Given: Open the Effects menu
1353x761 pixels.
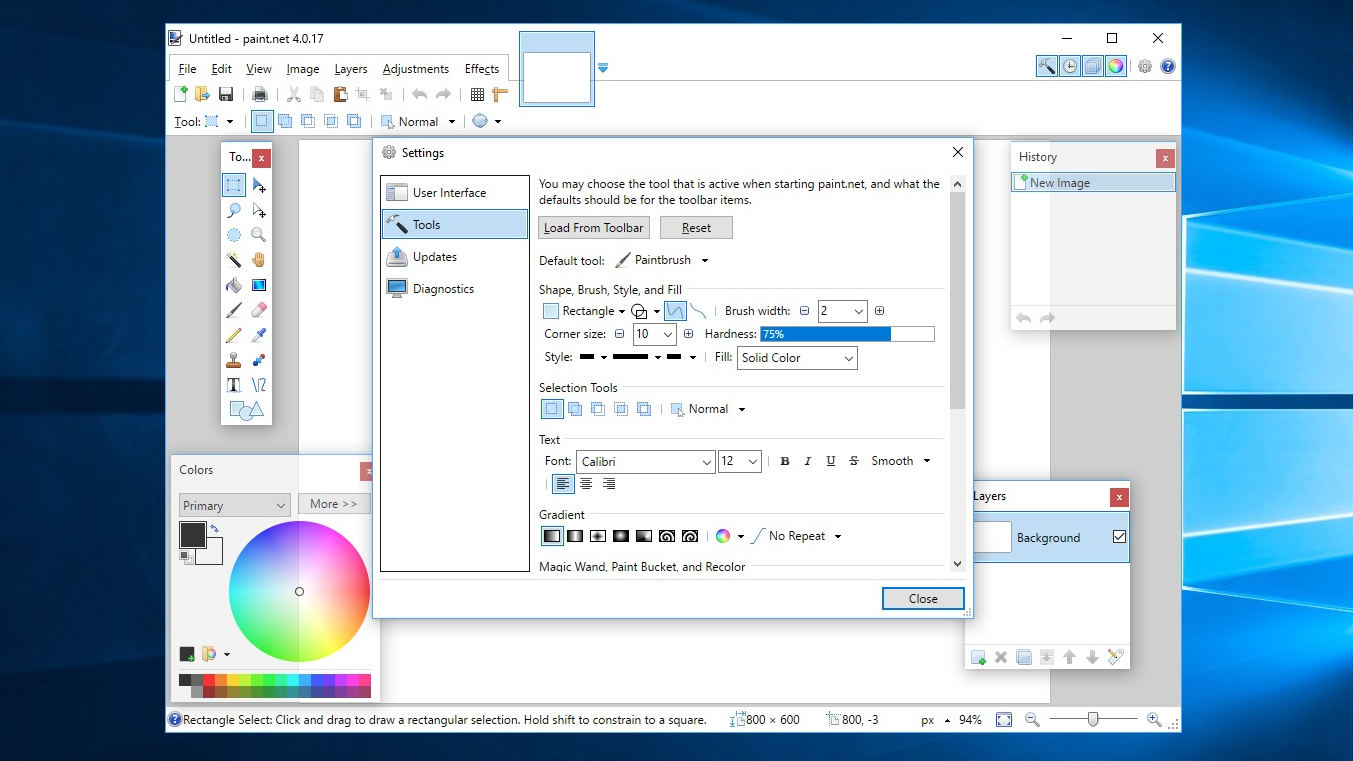Looking at the screenshot, I should click(482, 69).
